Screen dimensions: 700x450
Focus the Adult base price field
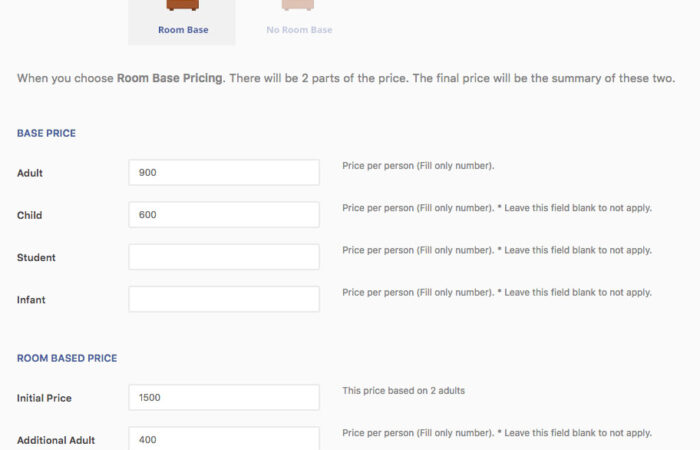coord(224,172)
